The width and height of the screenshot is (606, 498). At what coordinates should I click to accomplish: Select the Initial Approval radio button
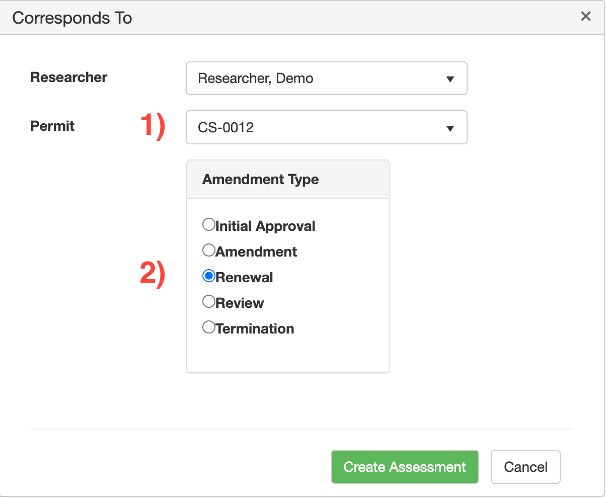[x=208, y=225]
